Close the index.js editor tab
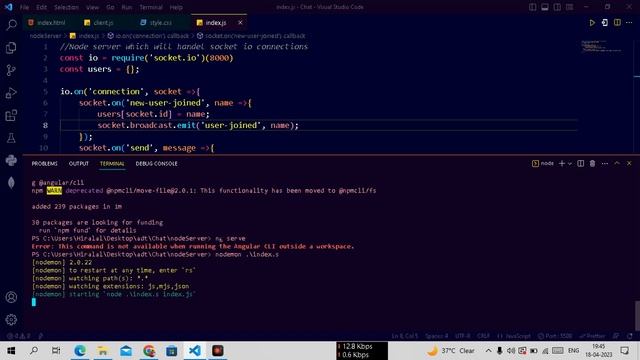This screenshot has height=360, width=640. point(240,23)
